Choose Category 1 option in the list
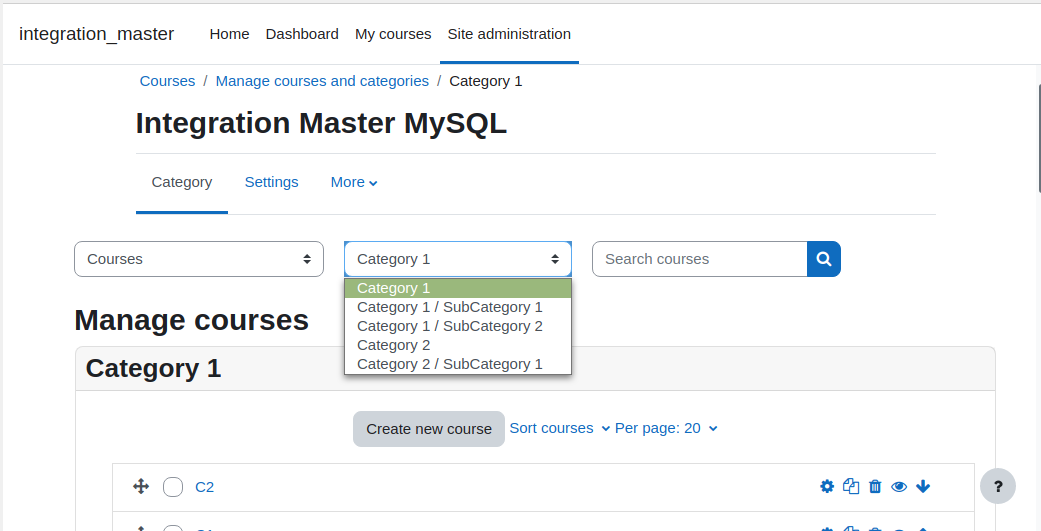Image resolution: width=1041 pixels, height=531 pixels. [x=457, y=289]
